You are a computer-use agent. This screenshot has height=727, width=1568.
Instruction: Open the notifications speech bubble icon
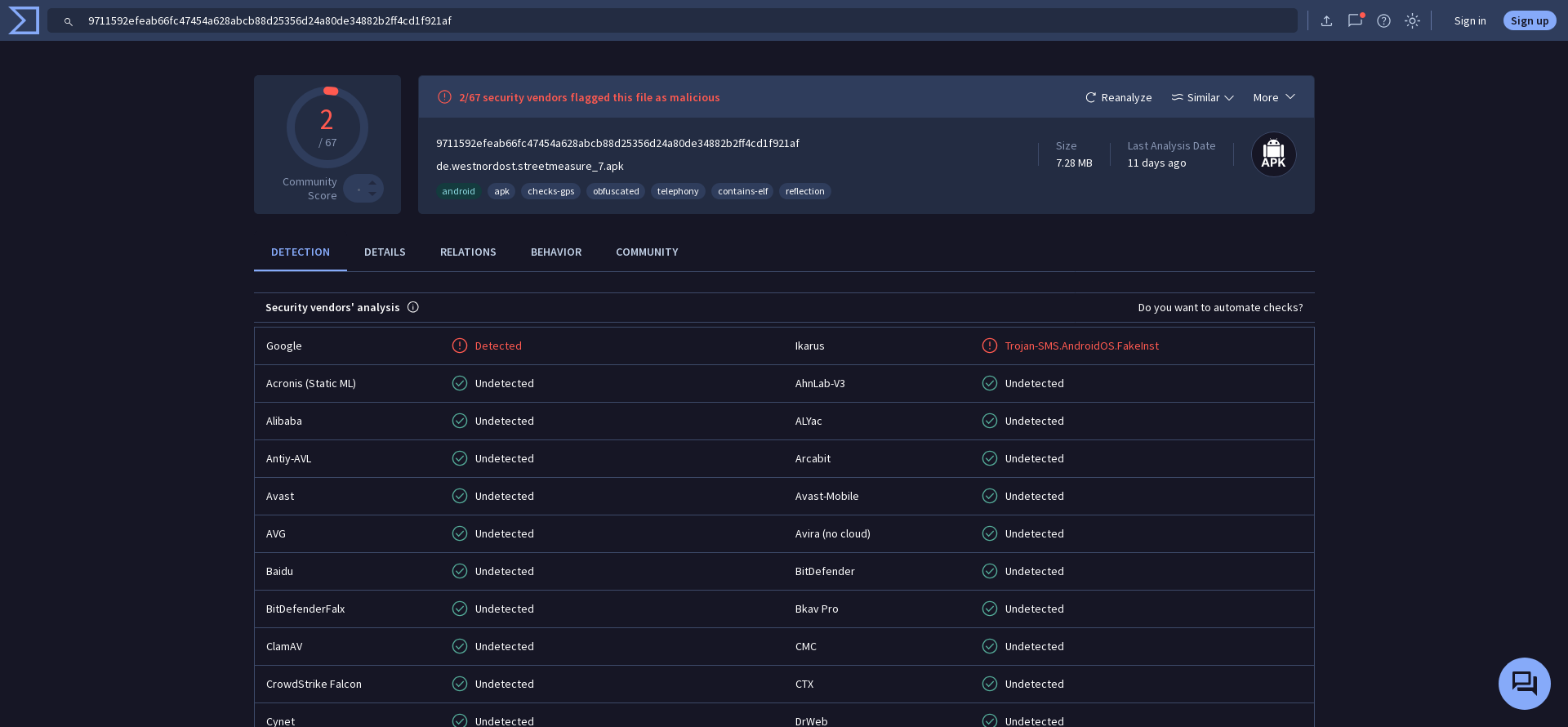(1355, 21)
